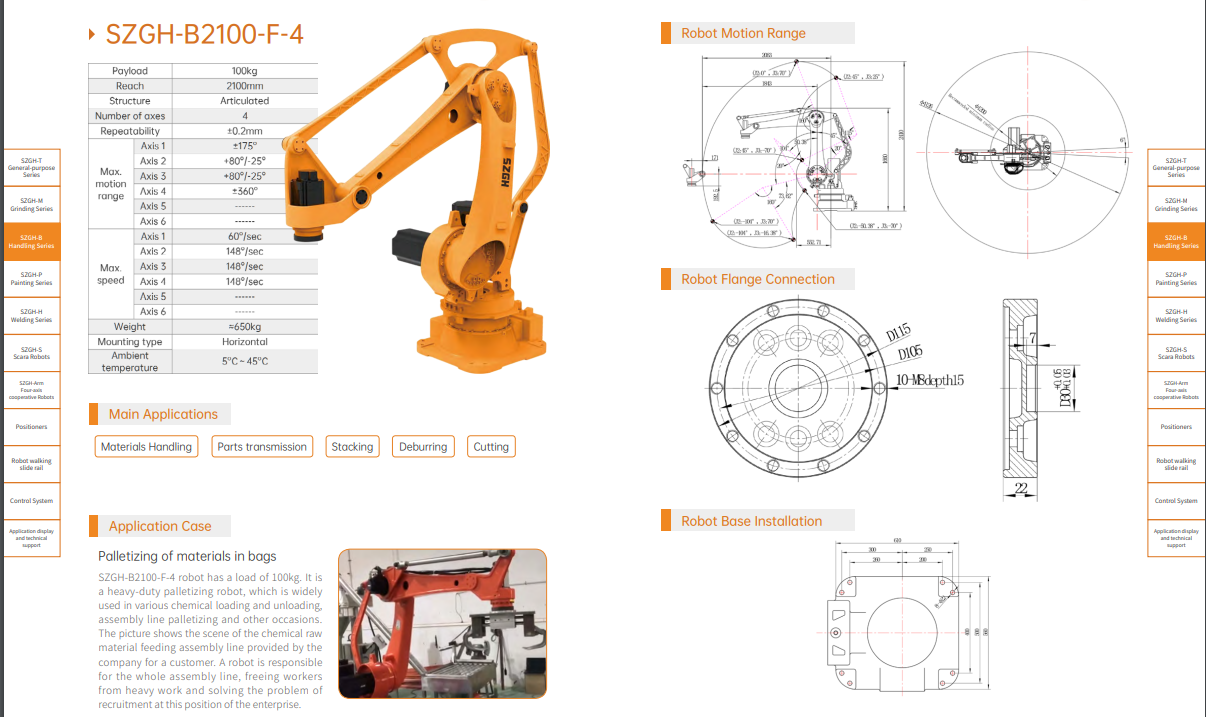The width and height of the screenshot is (1206, 717).
Task: Click the ≈650kg weight value
Action: 245,326
